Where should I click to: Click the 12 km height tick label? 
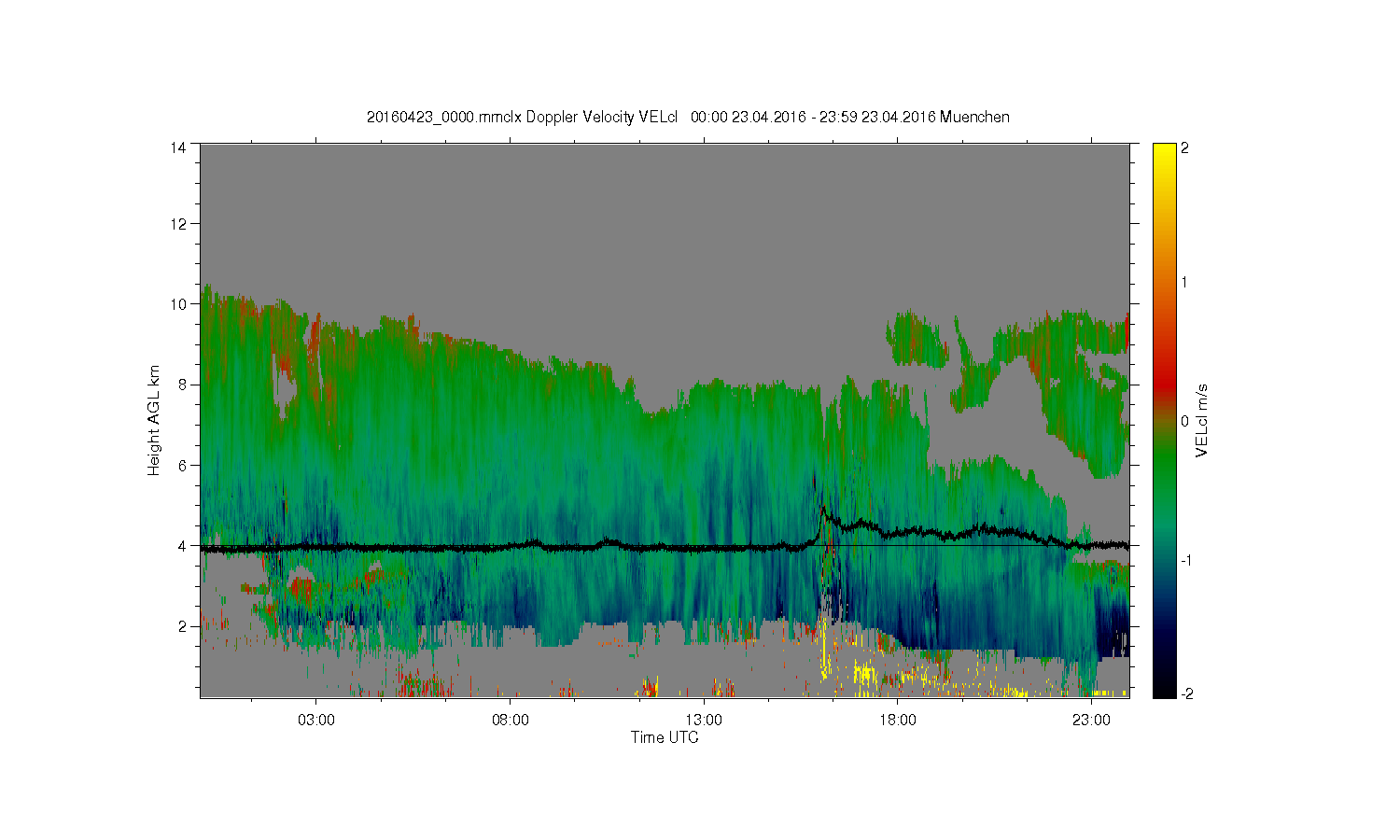pyautogui.click(x=178, y=224)
